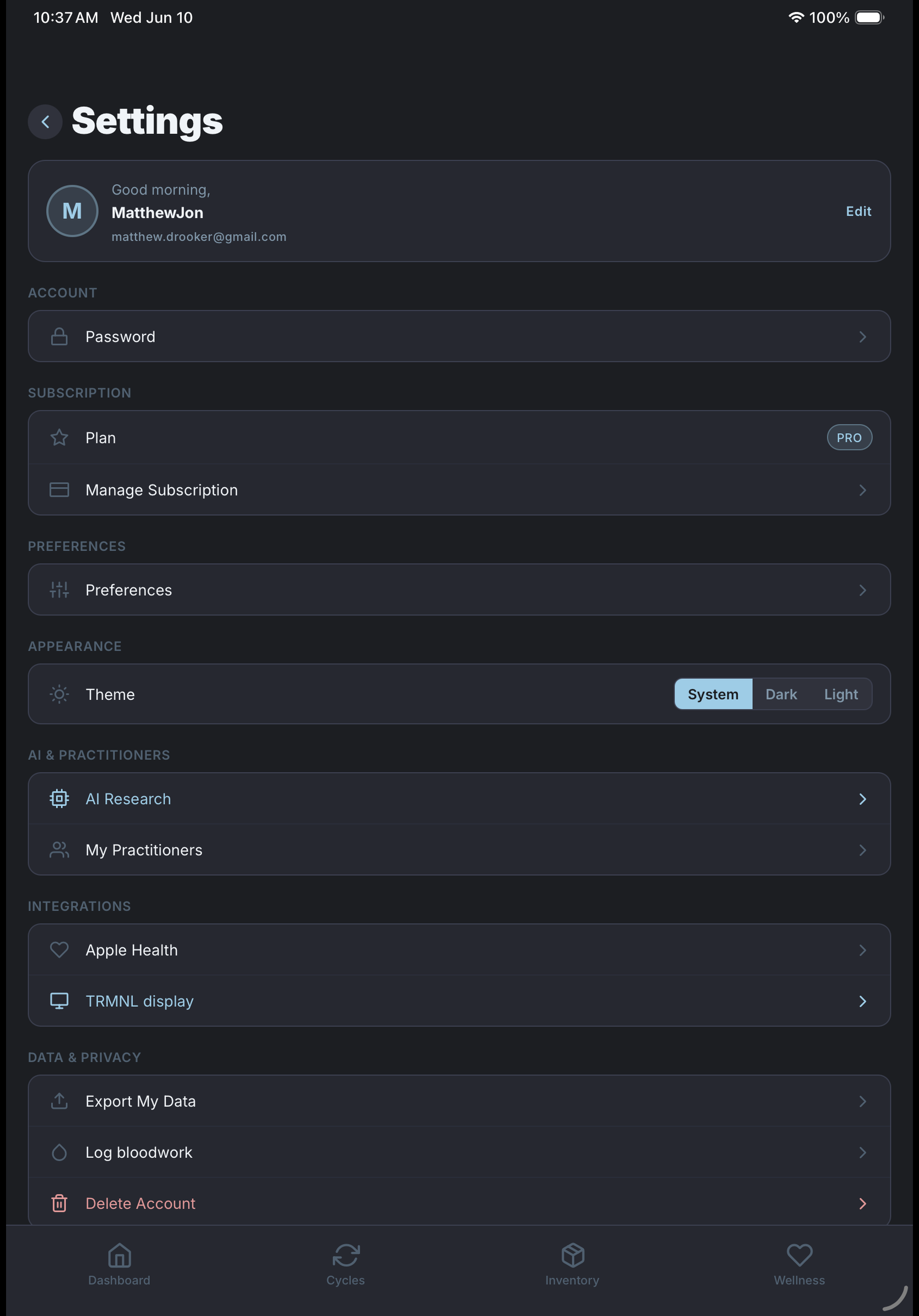Open Manage Subscription label

click(x=161, y=490)
